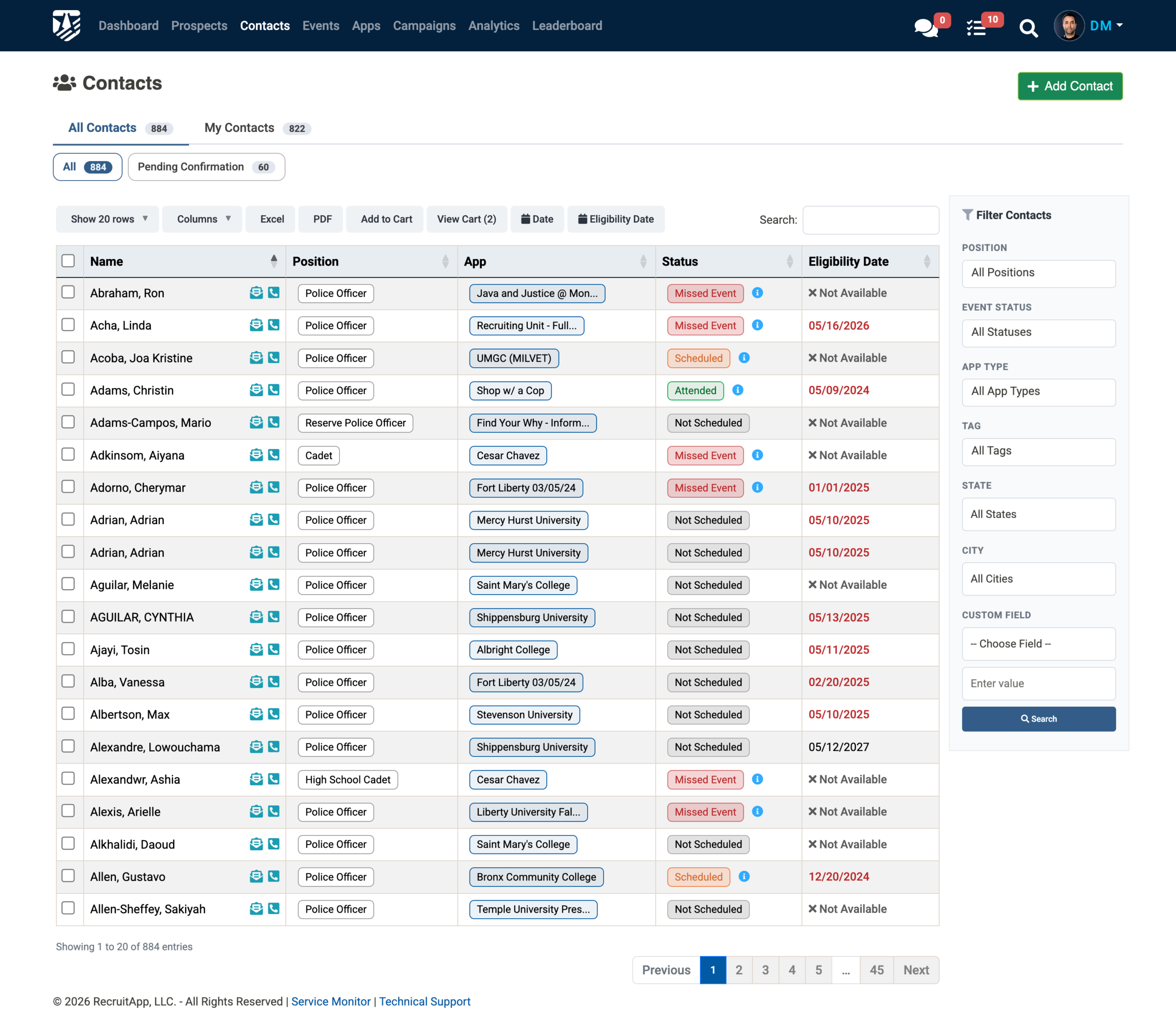Image resolution: width=1176 pixels, height=1023 pixels.
Task: Export the table to Excel
Action: pos(271,219)
